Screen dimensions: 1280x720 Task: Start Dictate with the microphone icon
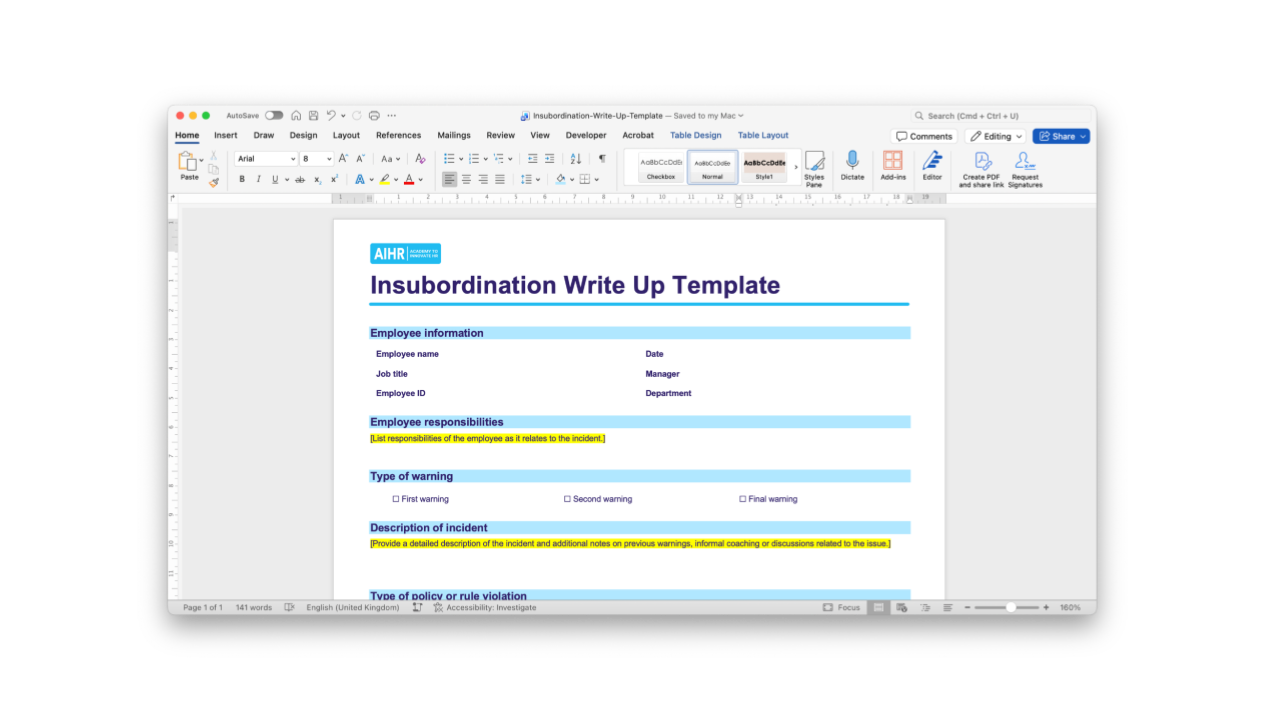(852, 166)
